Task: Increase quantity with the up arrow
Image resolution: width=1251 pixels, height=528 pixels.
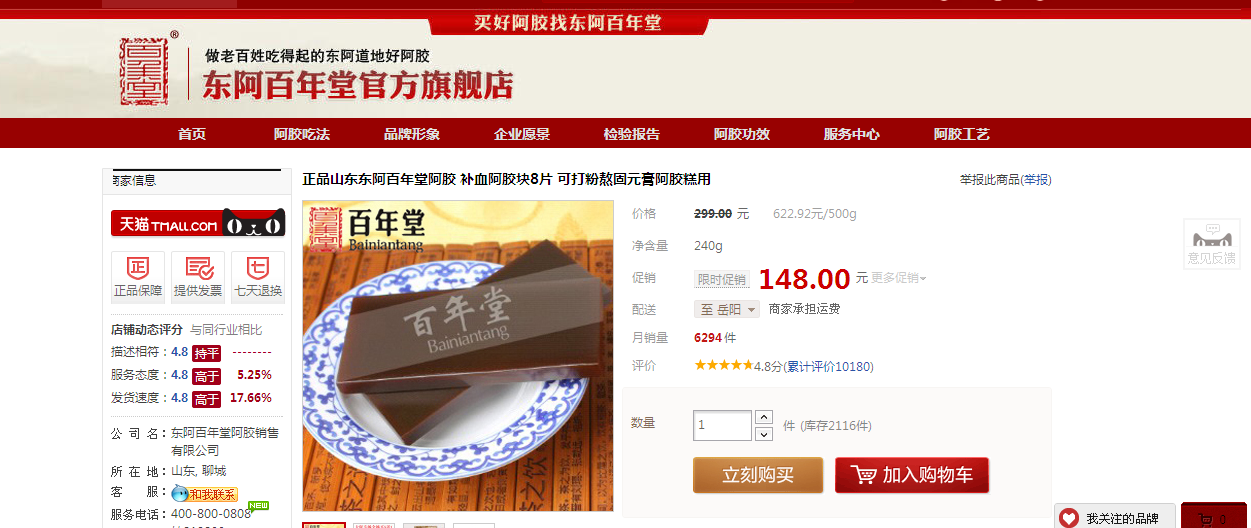Action: 764,417
